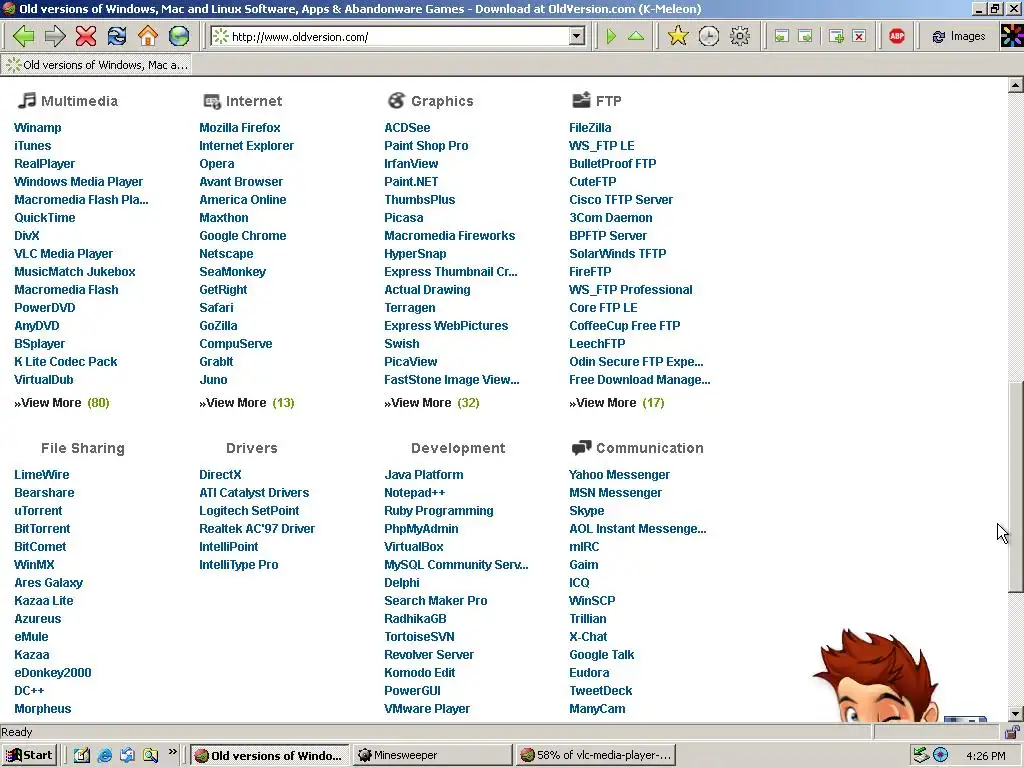1024x768 pixels.
Task: Open the Skype link
Action: pyautogui.click(x=586, y=511)
